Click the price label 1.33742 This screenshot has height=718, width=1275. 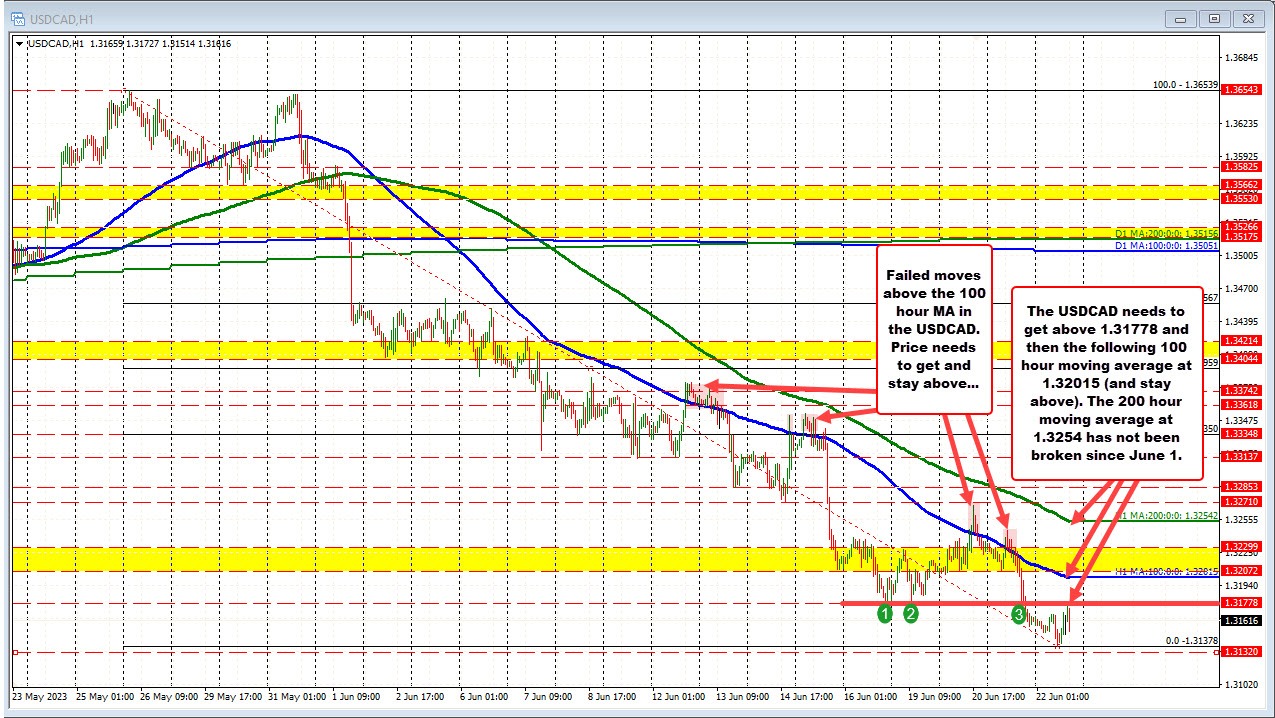coord(1239,390)
